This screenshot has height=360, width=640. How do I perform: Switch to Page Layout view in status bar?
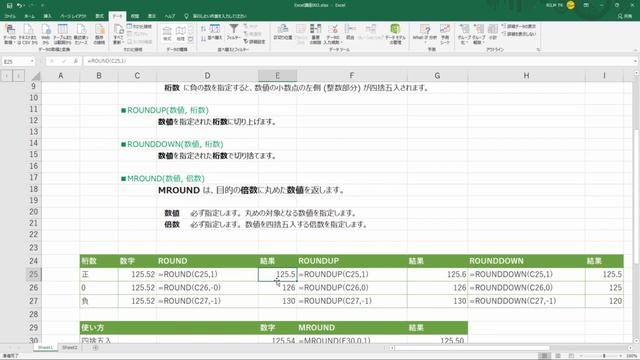(x=558, y=356)
